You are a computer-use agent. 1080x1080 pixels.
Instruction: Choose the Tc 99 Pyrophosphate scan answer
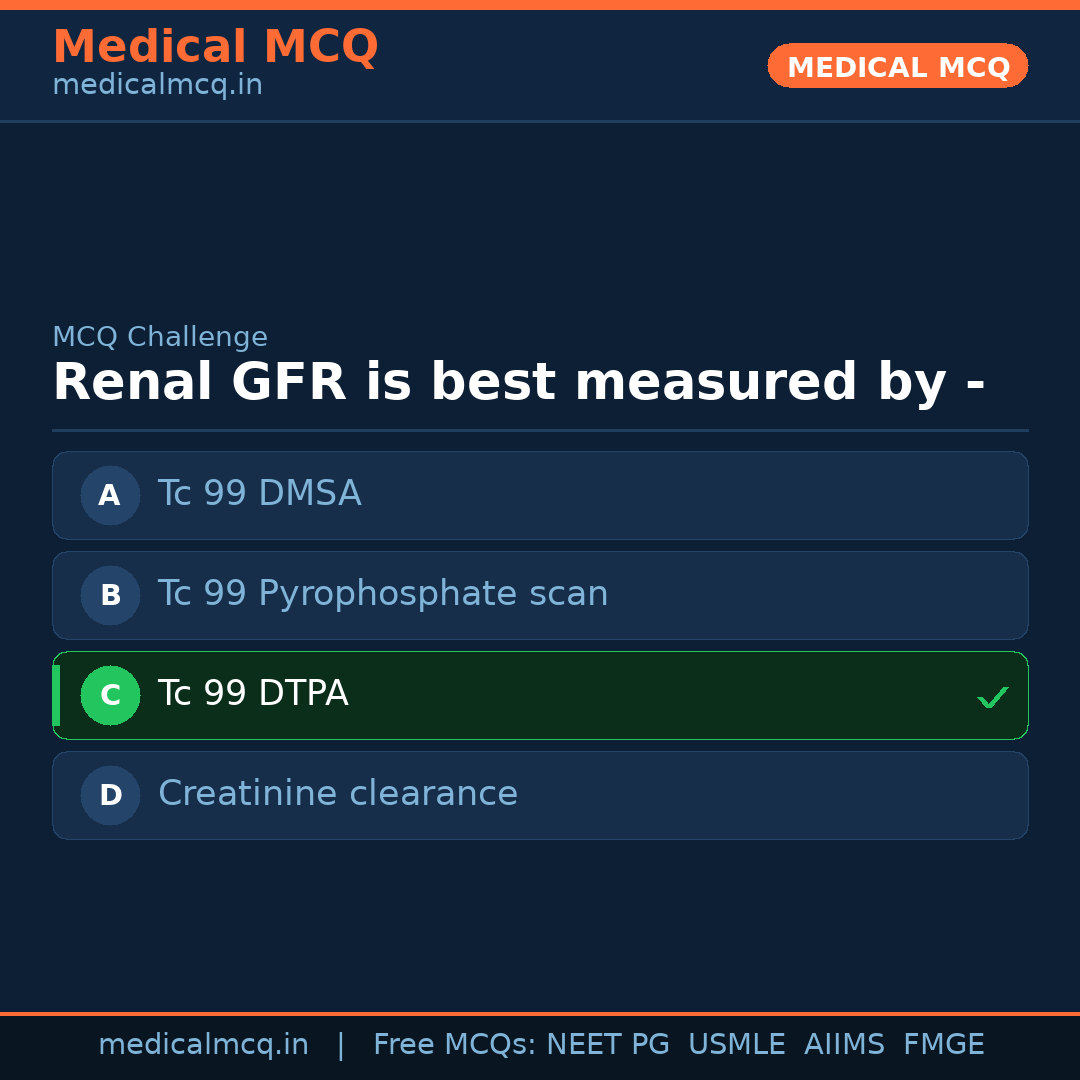[x=382, y=594]
